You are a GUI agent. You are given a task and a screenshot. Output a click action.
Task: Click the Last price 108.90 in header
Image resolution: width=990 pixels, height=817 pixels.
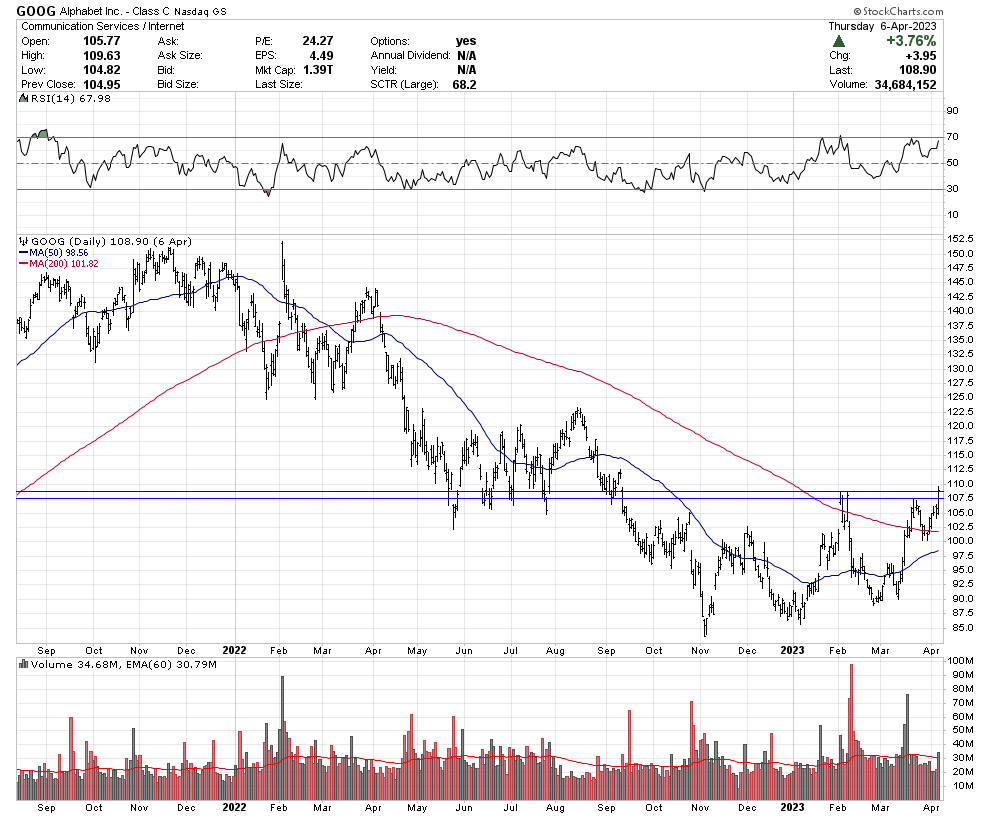click(917, 70)
